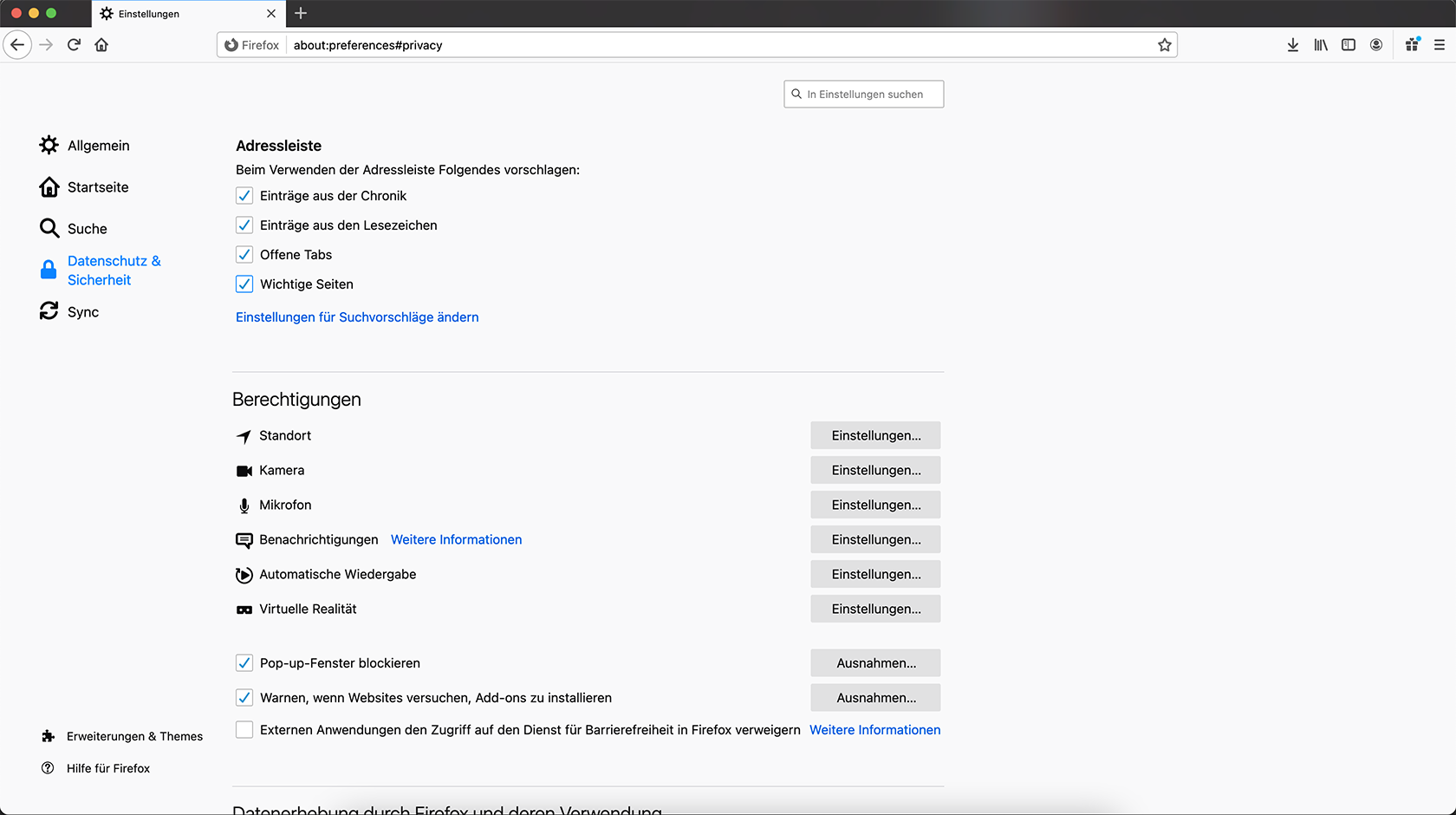Open the Allgemein settings section
Screen dimensions: 1456x815
[99, 146]
